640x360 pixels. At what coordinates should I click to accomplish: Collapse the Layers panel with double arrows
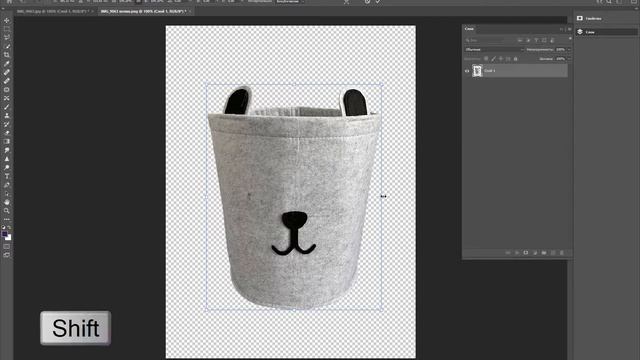(x=562, y=29)
